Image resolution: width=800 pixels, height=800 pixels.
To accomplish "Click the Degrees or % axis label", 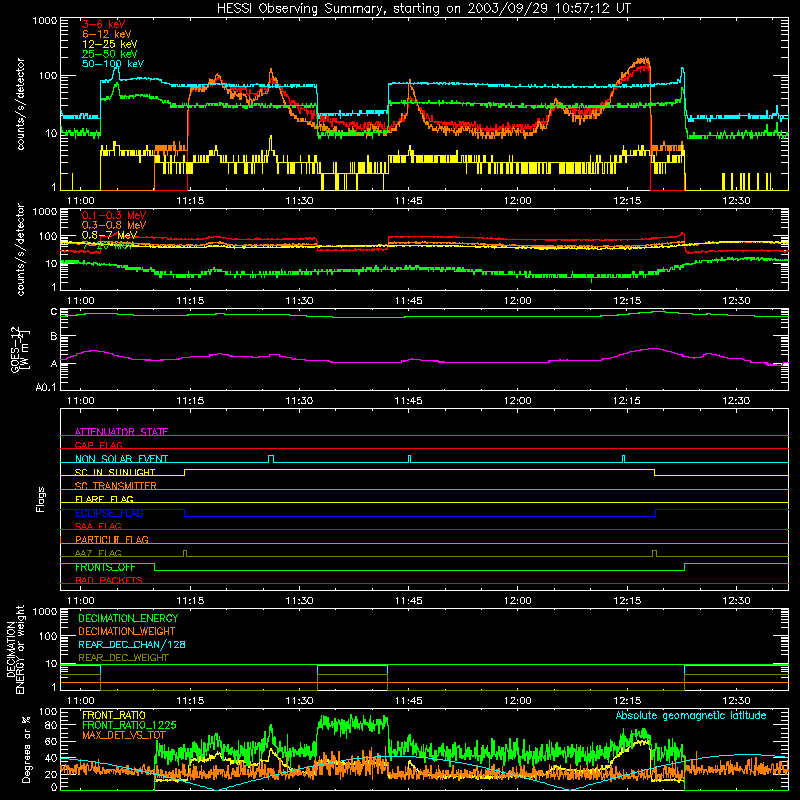I will pyautogui.click(x=26, y=749).
